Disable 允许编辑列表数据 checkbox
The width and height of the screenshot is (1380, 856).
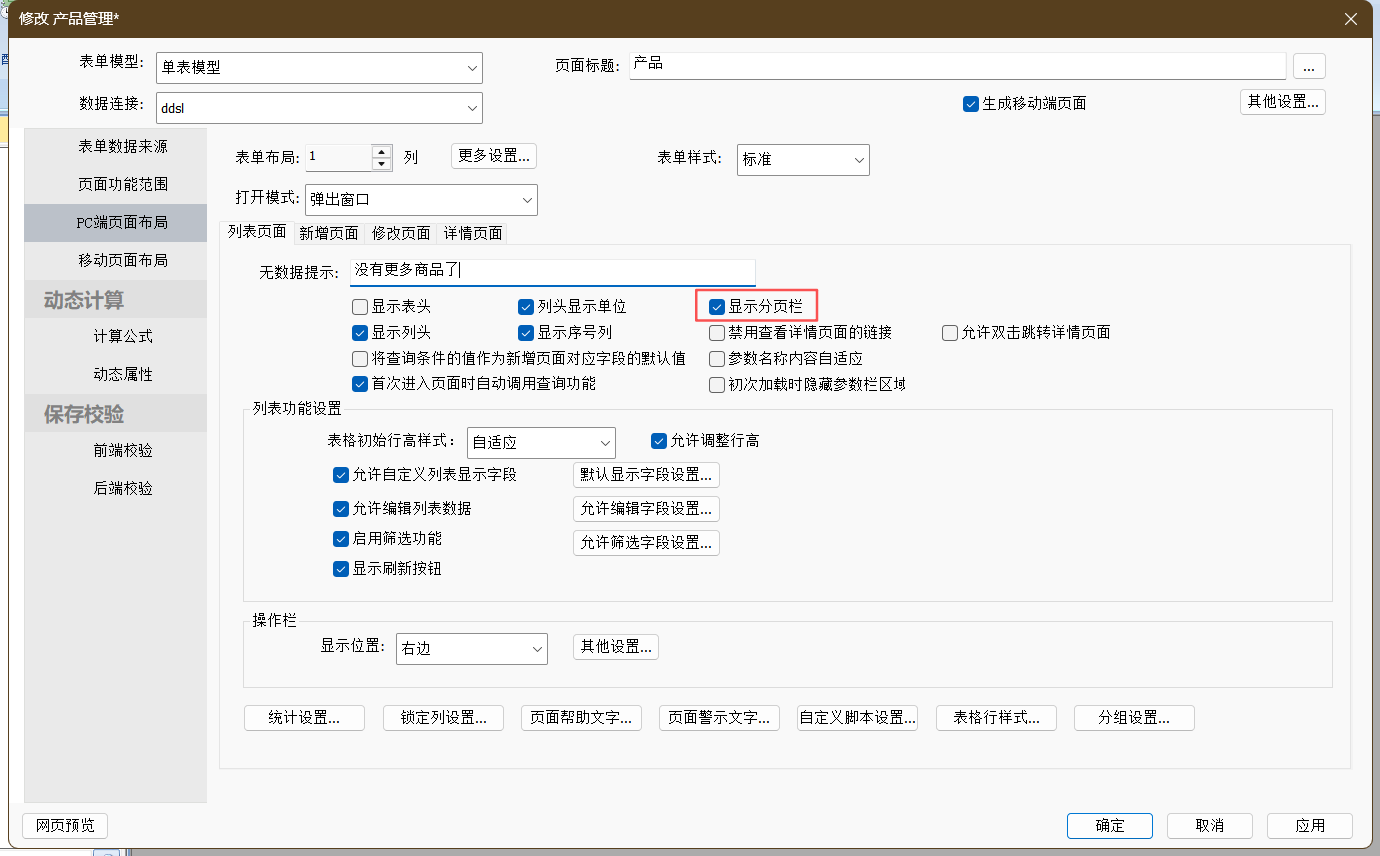pyautogui.click(x=341, y=508)
